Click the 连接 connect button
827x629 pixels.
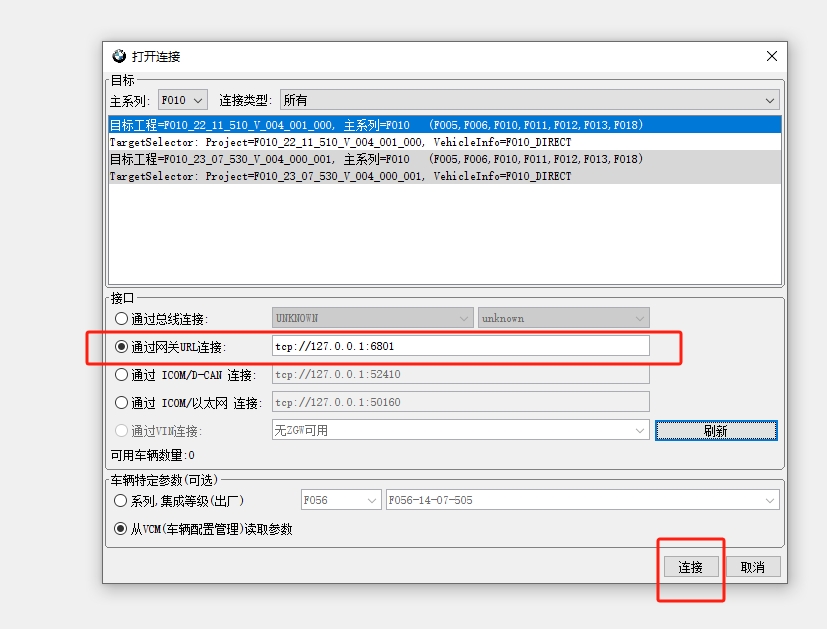[x=690, y=567]
